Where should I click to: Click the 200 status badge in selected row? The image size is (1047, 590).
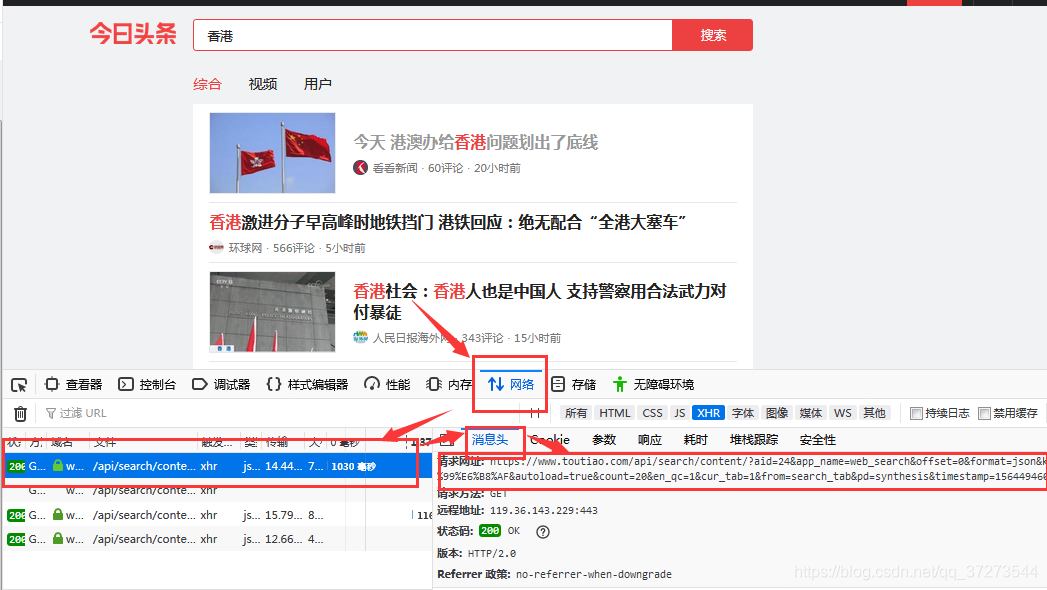click(x=17, y=466)
